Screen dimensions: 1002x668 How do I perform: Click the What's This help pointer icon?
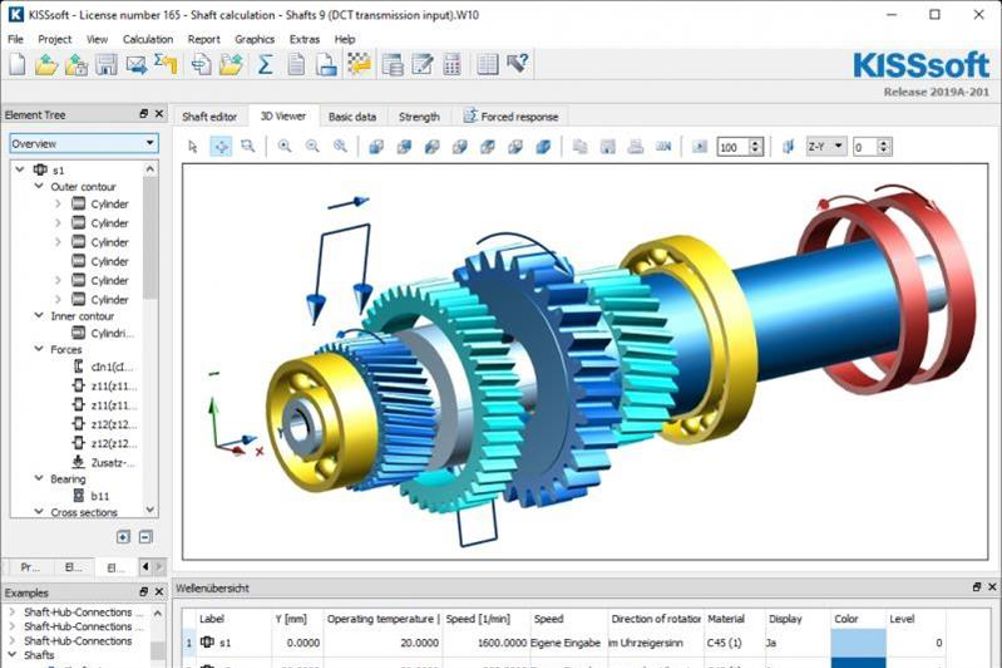(x=518, y=64)
